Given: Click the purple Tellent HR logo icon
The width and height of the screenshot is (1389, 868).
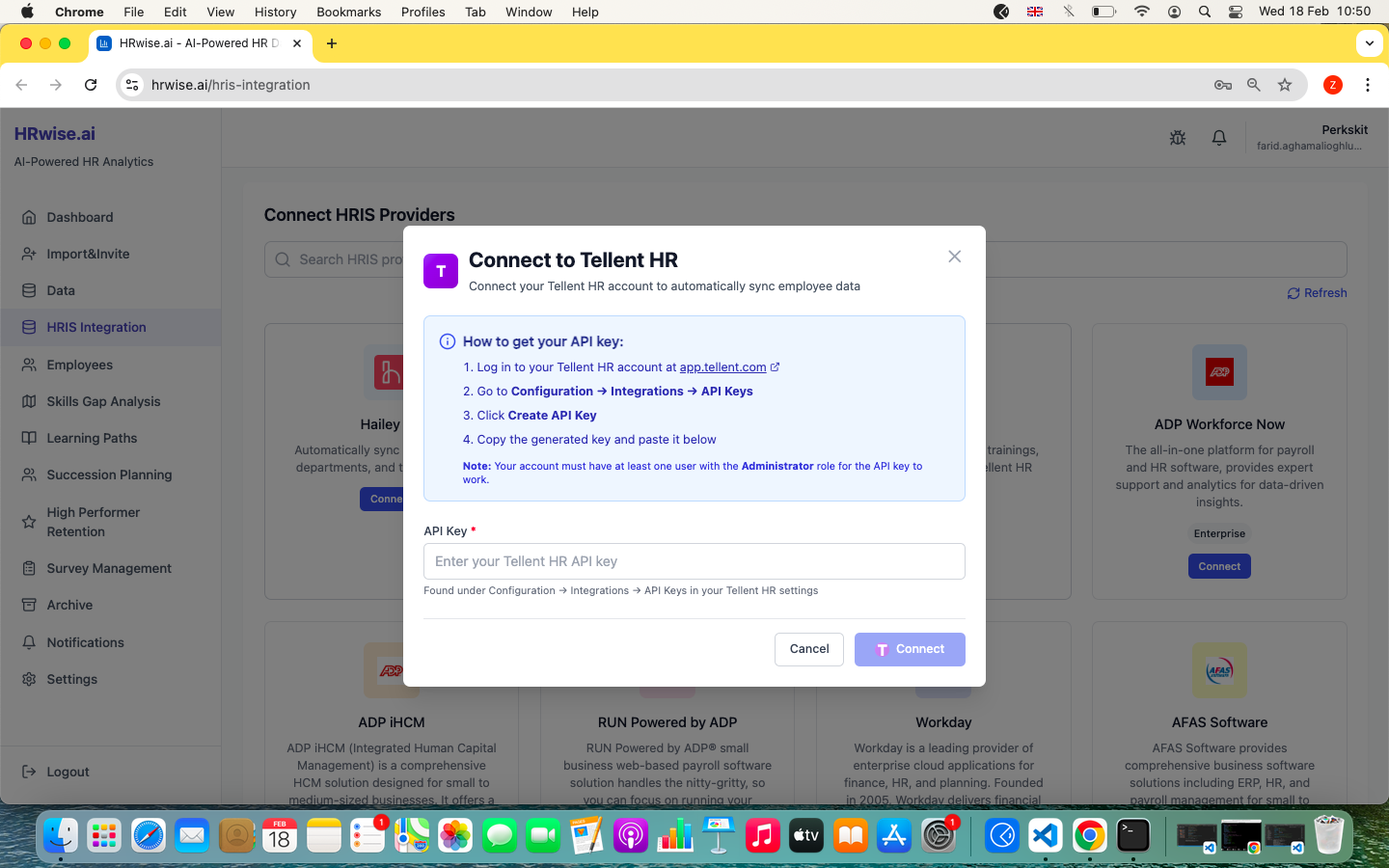Looking at the screenshot, I should coord(441,271).
